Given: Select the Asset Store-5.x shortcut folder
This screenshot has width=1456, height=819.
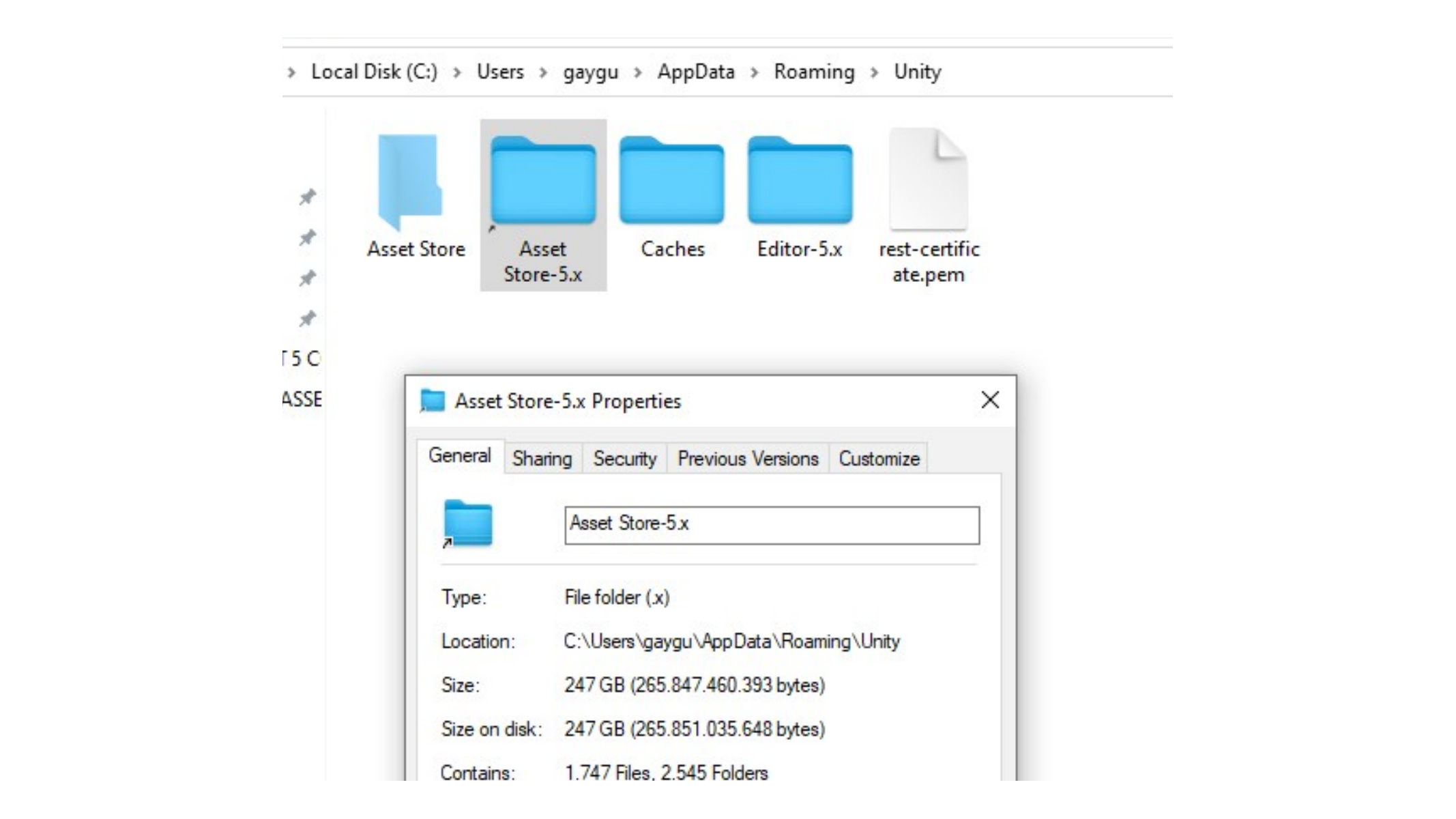Looking at the screenshot, I should tap(543, 205).
